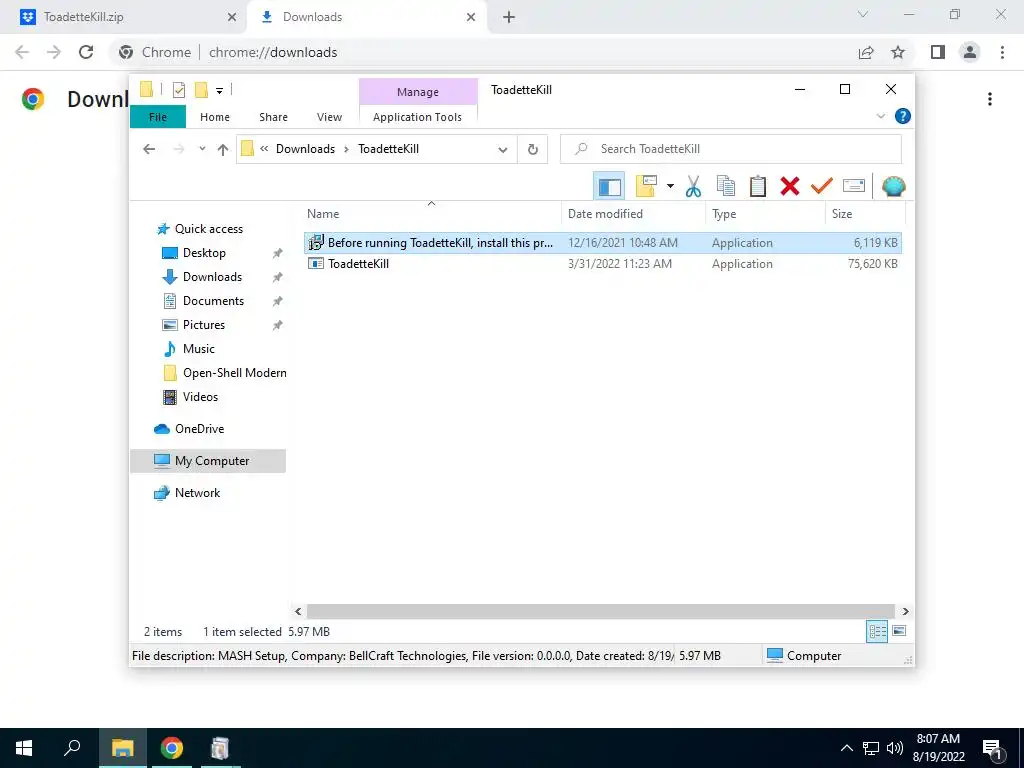Open the folder options dropdown arrow
The image size is (1024, 768).
(x=670, y=186)
